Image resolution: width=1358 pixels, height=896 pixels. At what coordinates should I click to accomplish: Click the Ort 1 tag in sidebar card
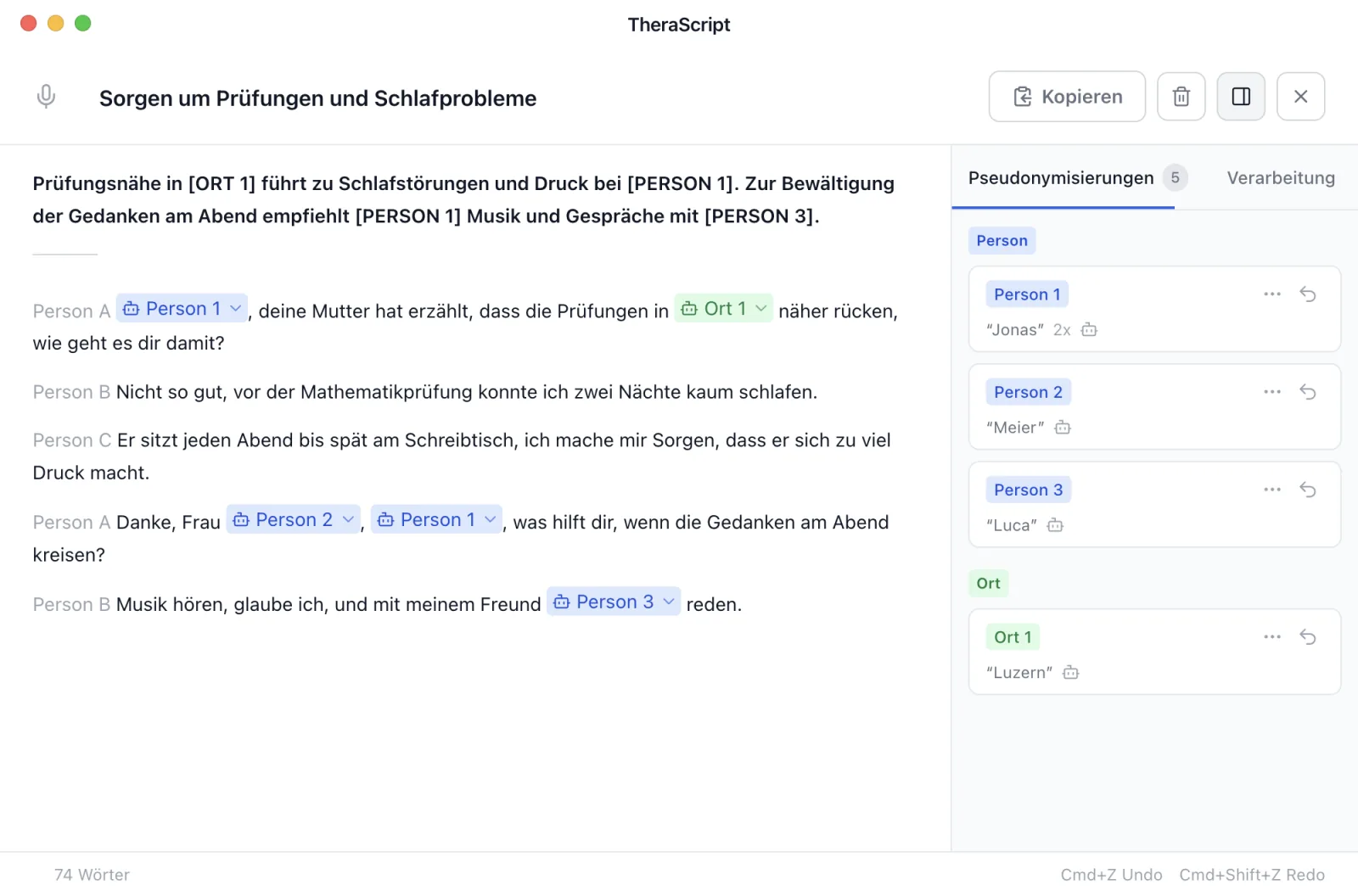point(1013,637)
